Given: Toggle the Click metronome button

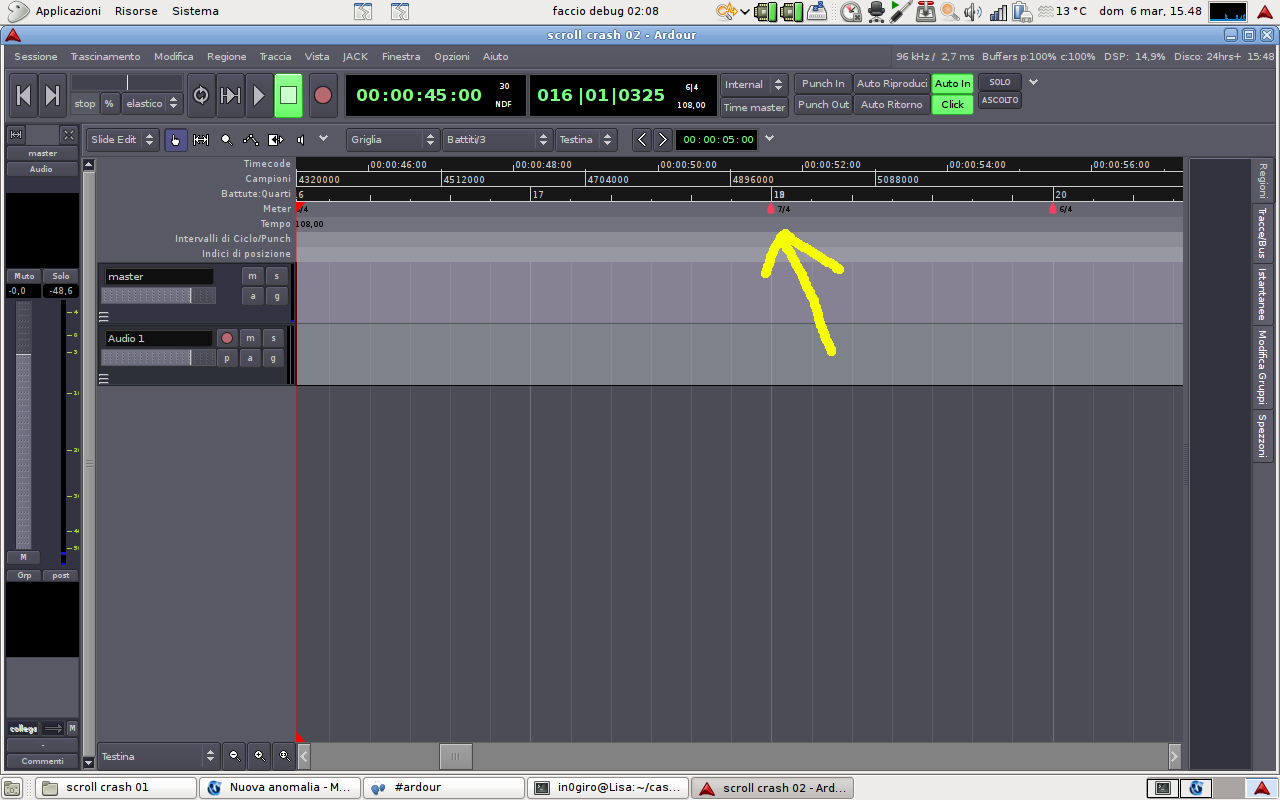Looking at the screenshot, I should point(952,104).
